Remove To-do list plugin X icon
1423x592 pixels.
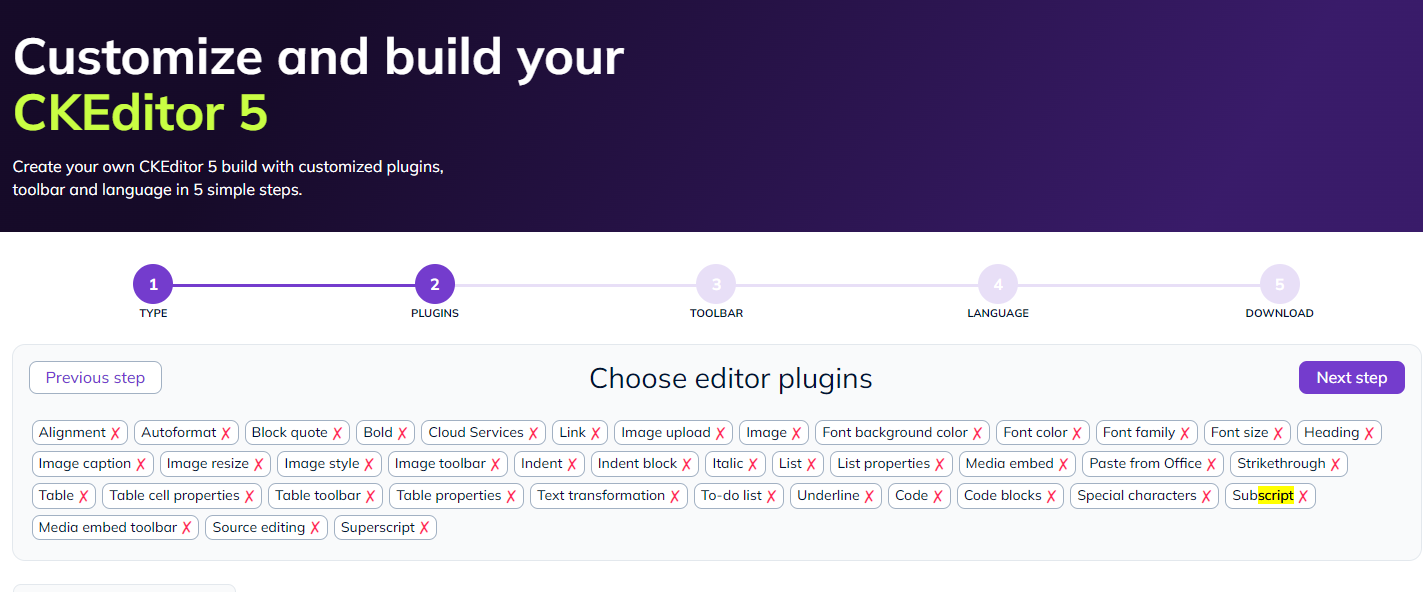click(x=772, y=496)
